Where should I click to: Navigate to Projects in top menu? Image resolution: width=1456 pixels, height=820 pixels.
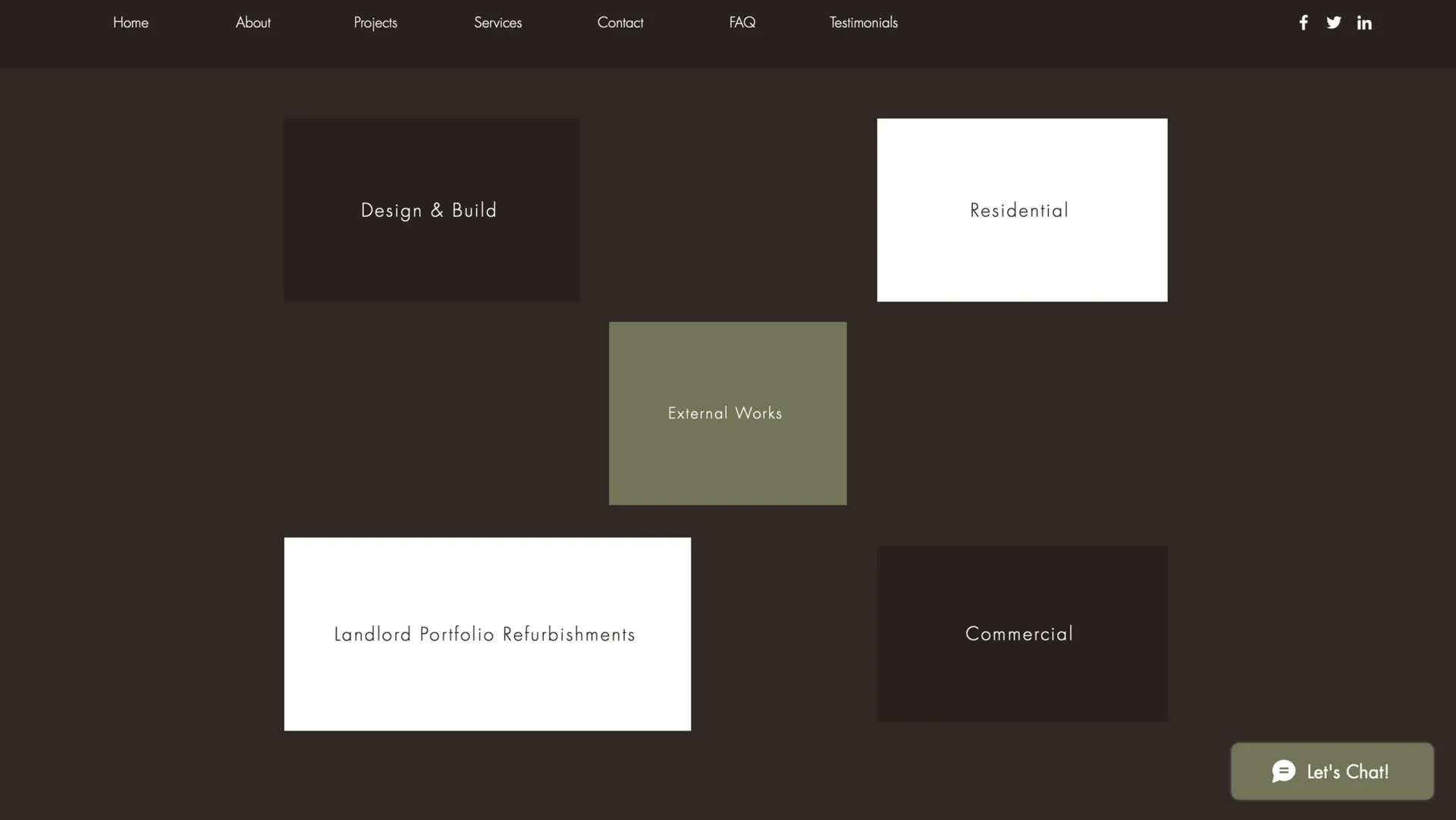point(375,23)
